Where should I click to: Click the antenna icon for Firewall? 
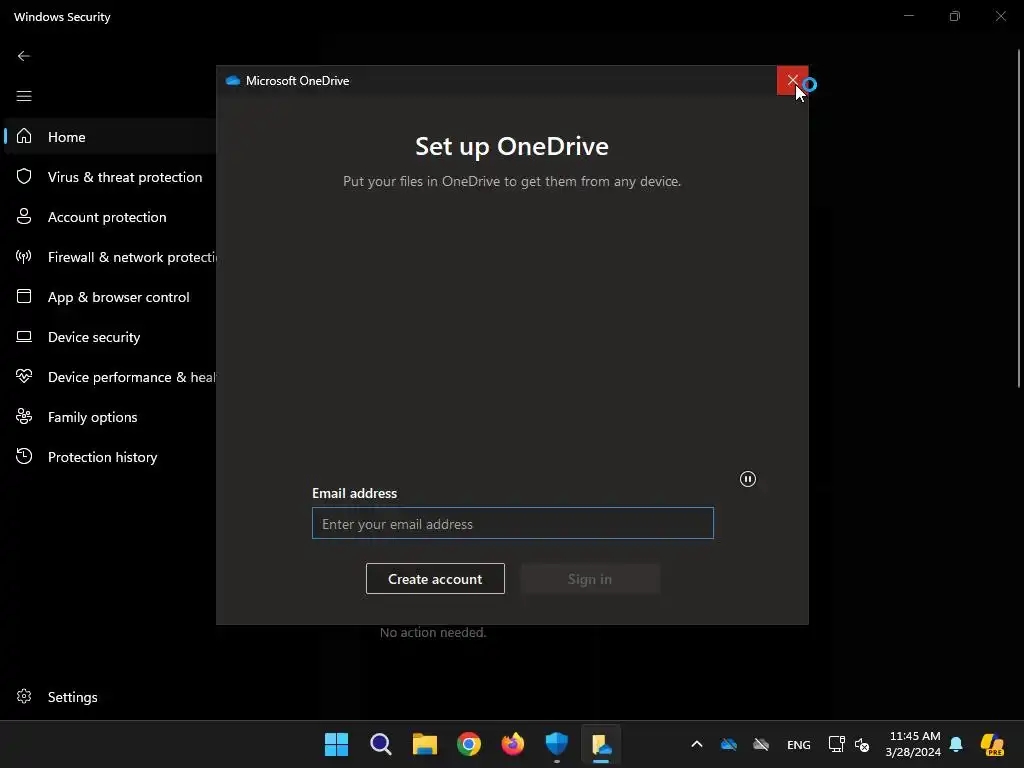(24, 256)
